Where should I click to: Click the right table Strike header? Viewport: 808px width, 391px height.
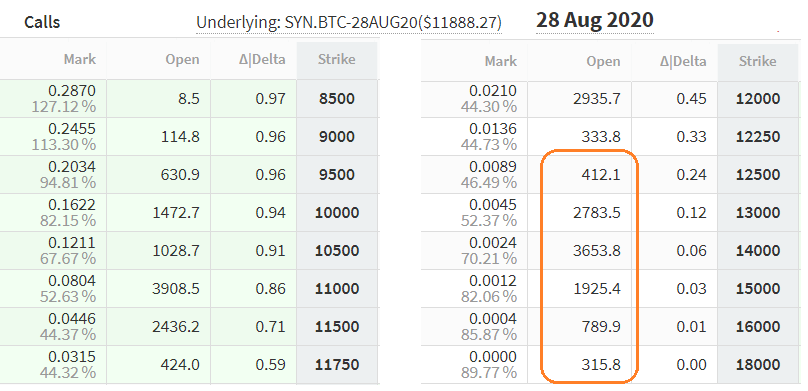point(758,62)
